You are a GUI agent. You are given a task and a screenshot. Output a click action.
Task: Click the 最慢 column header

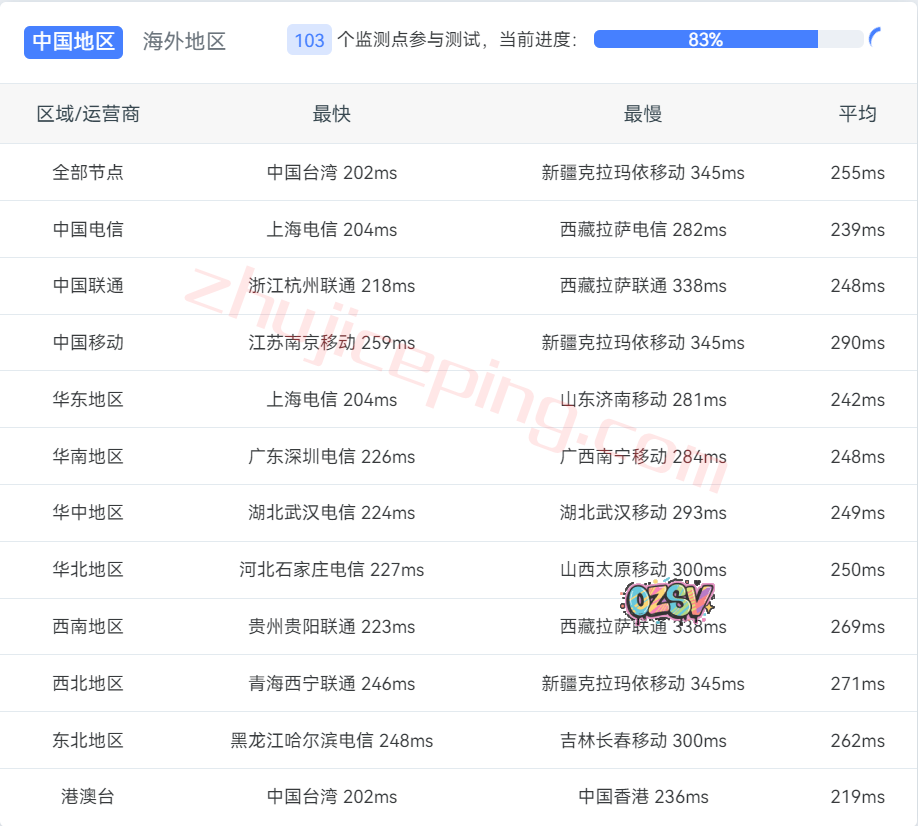642,114
